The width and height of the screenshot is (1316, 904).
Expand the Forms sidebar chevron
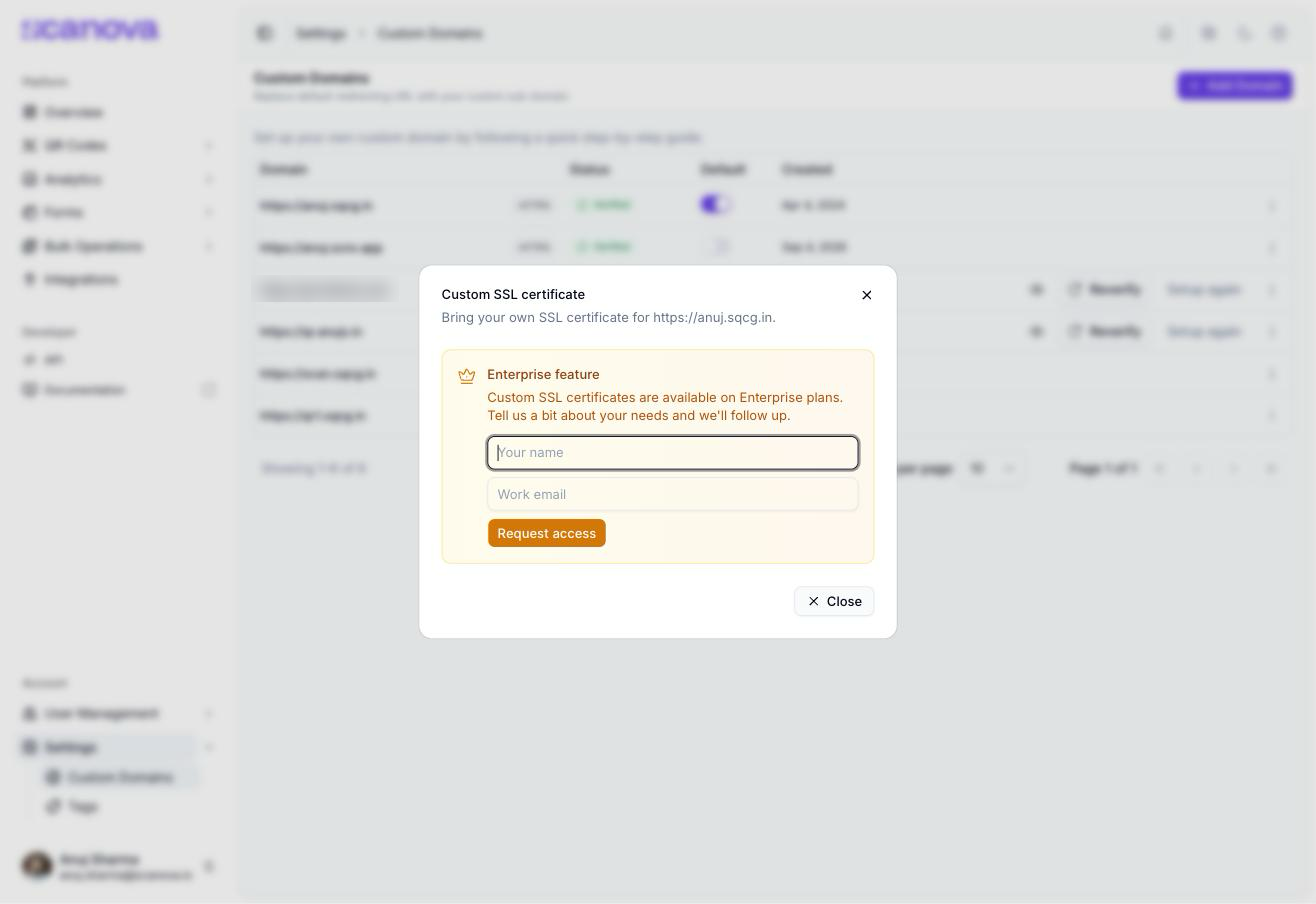[x=209, y=212]
